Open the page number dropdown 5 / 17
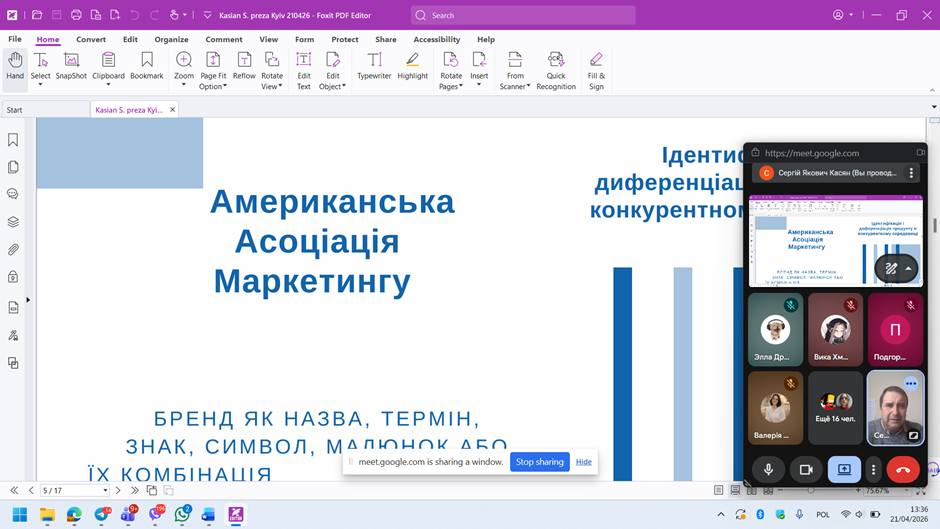The height and width of the screenshot is (529, 940). [105, 491]
